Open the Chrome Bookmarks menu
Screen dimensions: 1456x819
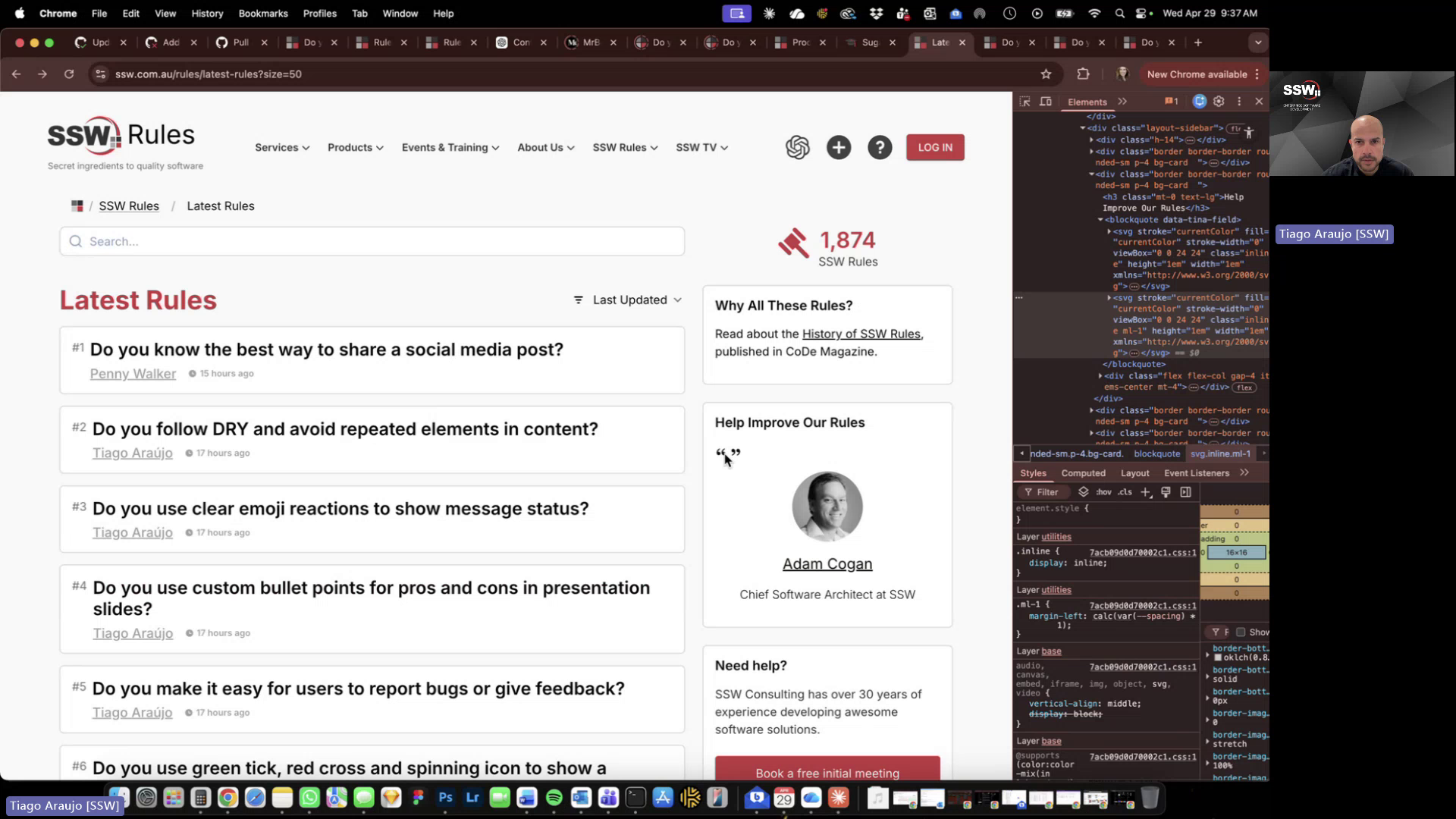pos(263,13)
